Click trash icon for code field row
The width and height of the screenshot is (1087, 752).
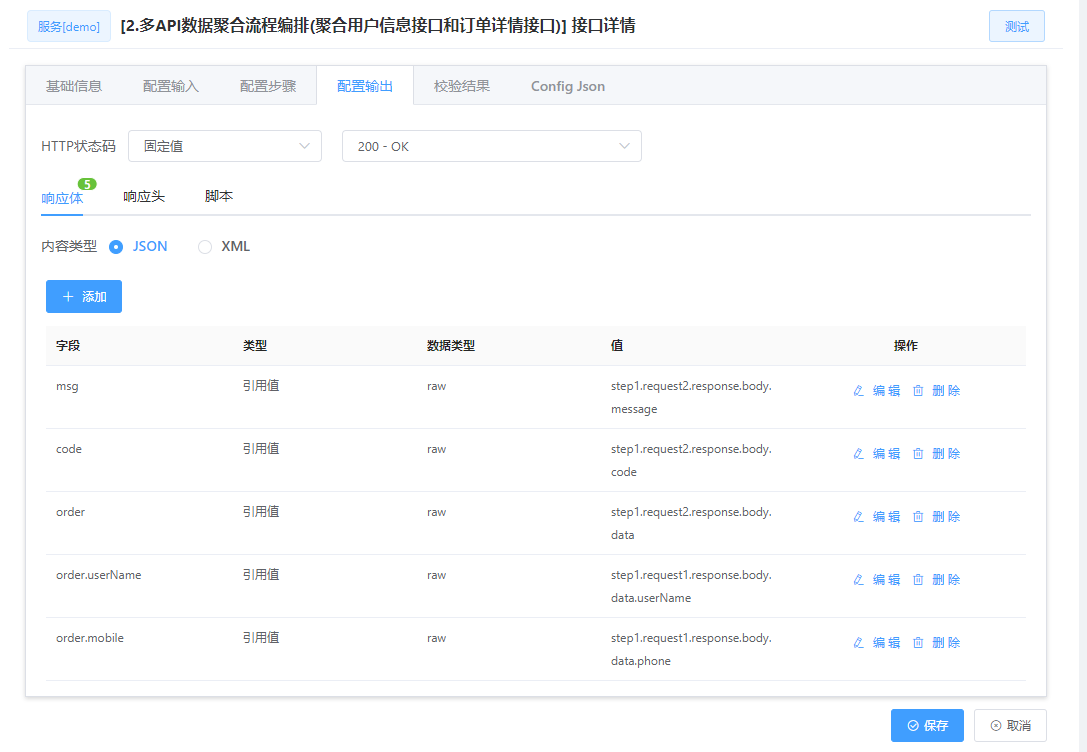[918, 454]
